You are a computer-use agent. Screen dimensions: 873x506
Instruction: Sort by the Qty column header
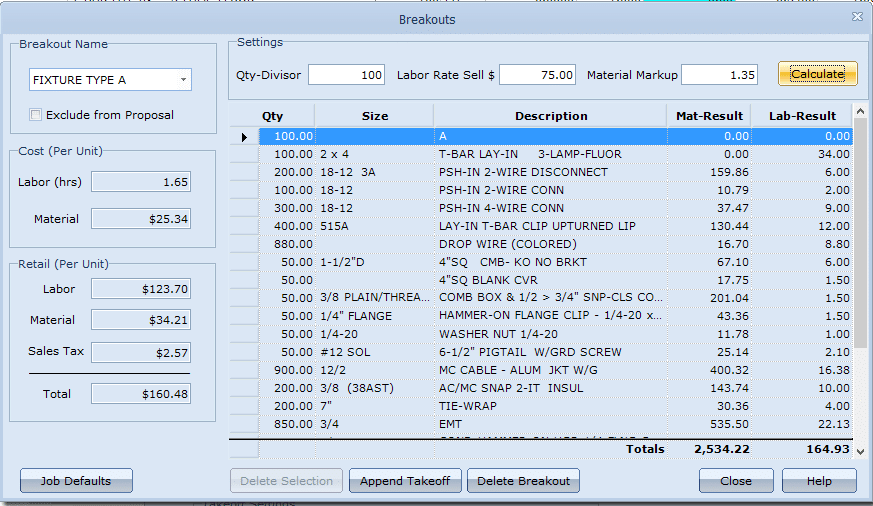tap(272, 116)
